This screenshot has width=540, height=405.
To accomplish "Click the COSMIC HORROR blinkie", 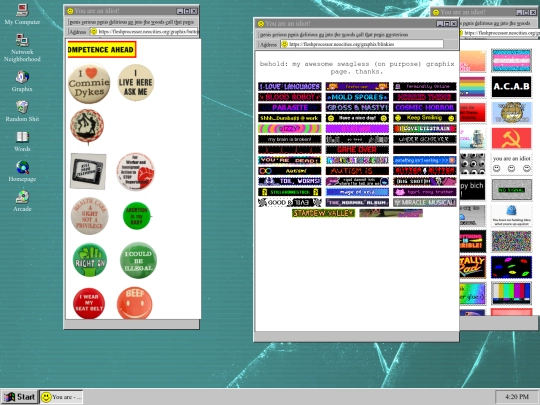I will coord(425,108).
